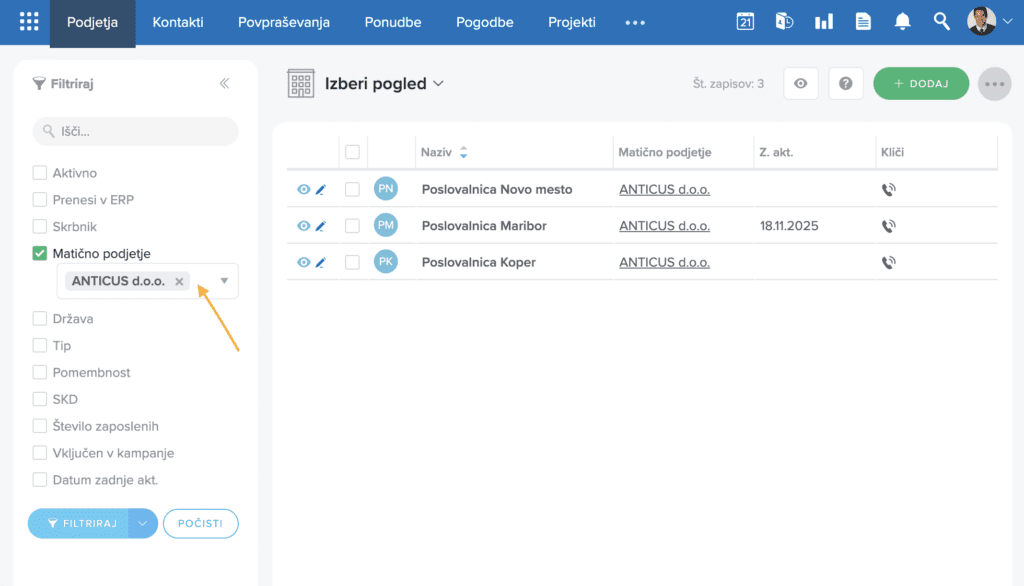Open the Matično podjetje dropdown arrow

click(x=224, y=281)
